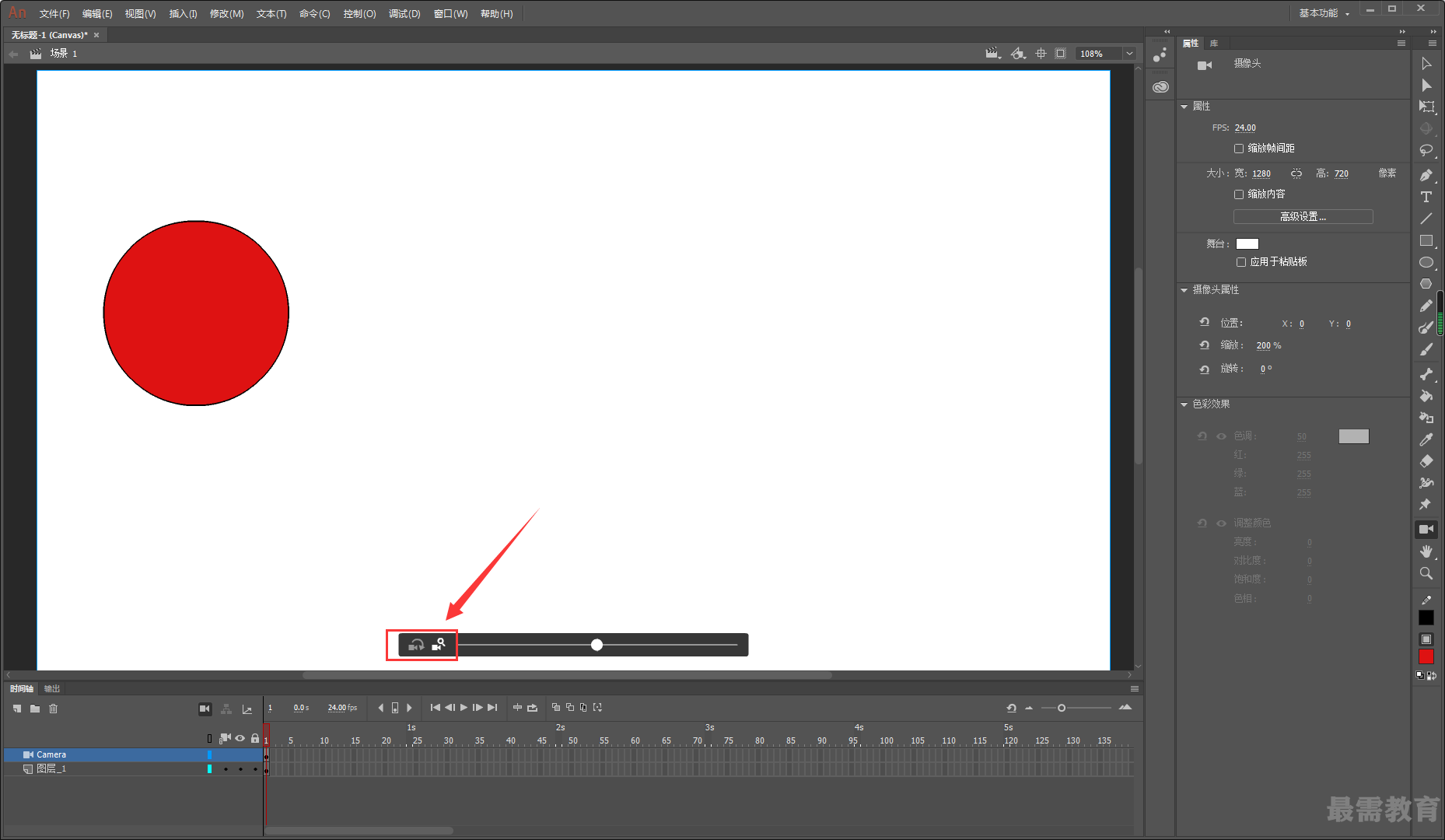Select the Hand tool
Image resolution: width=1445 pixels, height=840 pixels.
point(1426,551)
